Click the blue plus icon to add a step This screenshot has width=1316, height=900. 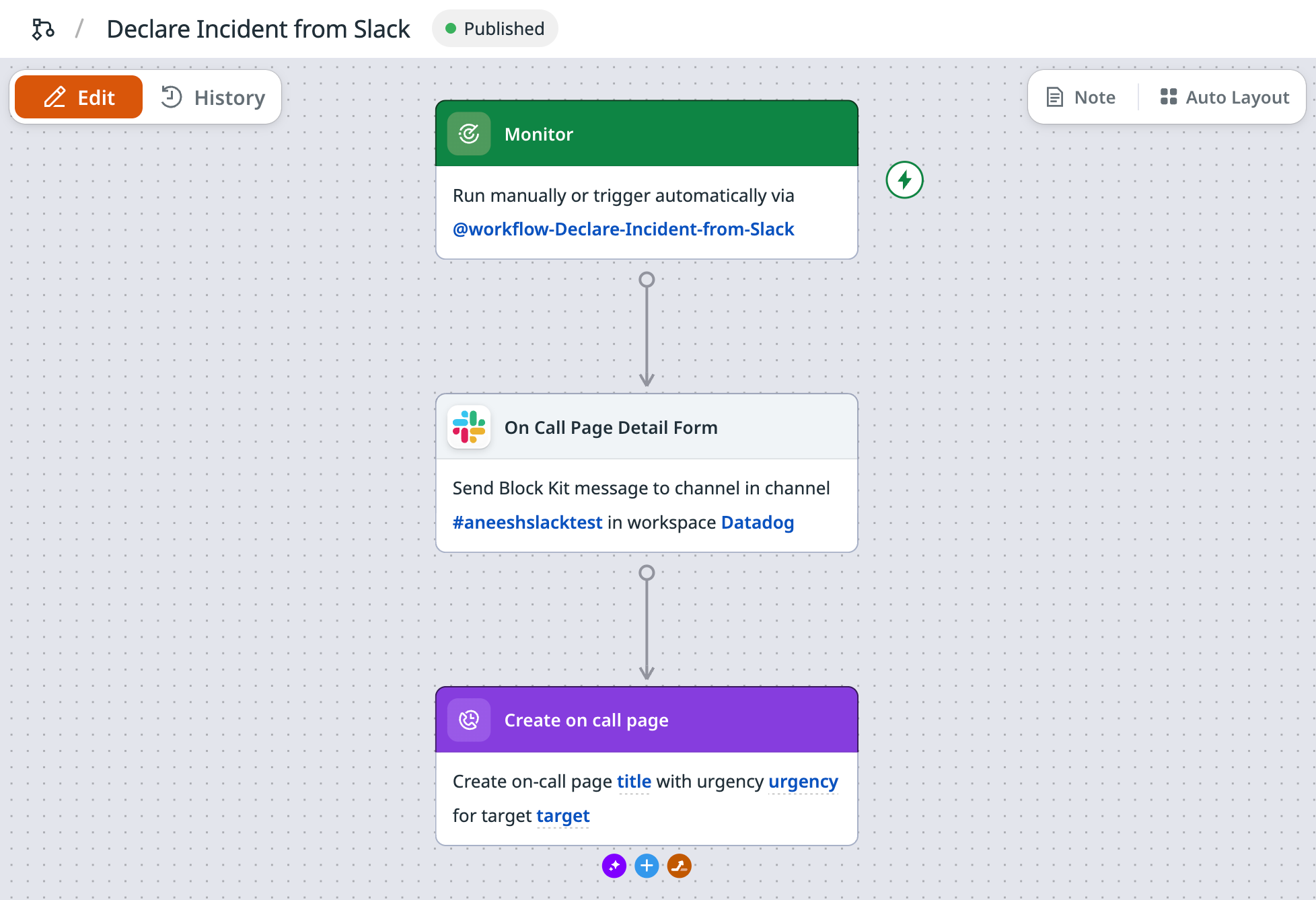click(x=647, y=866)
